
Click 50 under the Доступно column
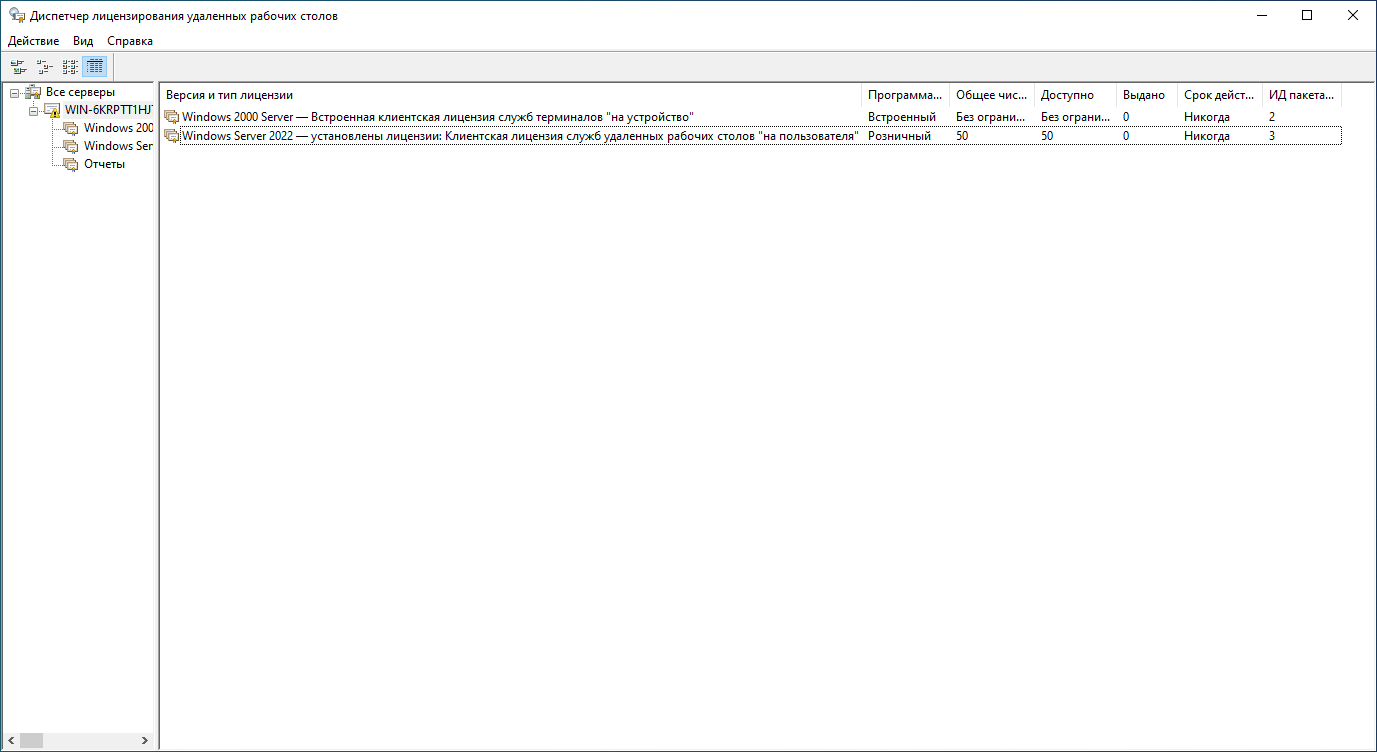click(x=1047, y=135)
